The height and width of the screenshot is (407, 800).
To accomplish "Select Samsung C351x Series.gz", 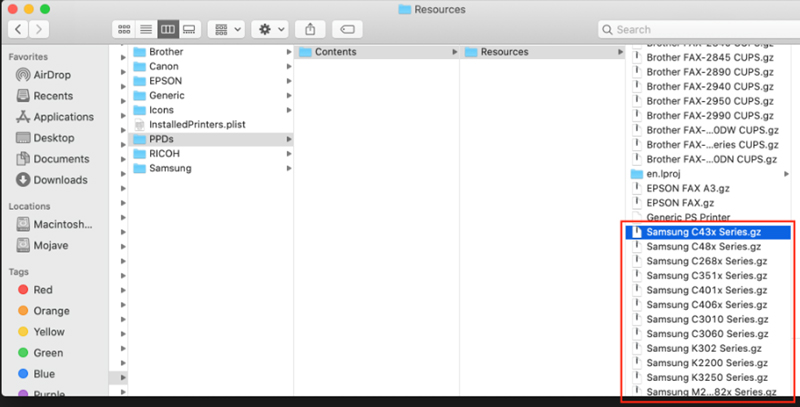I will [x=709, y=275].
